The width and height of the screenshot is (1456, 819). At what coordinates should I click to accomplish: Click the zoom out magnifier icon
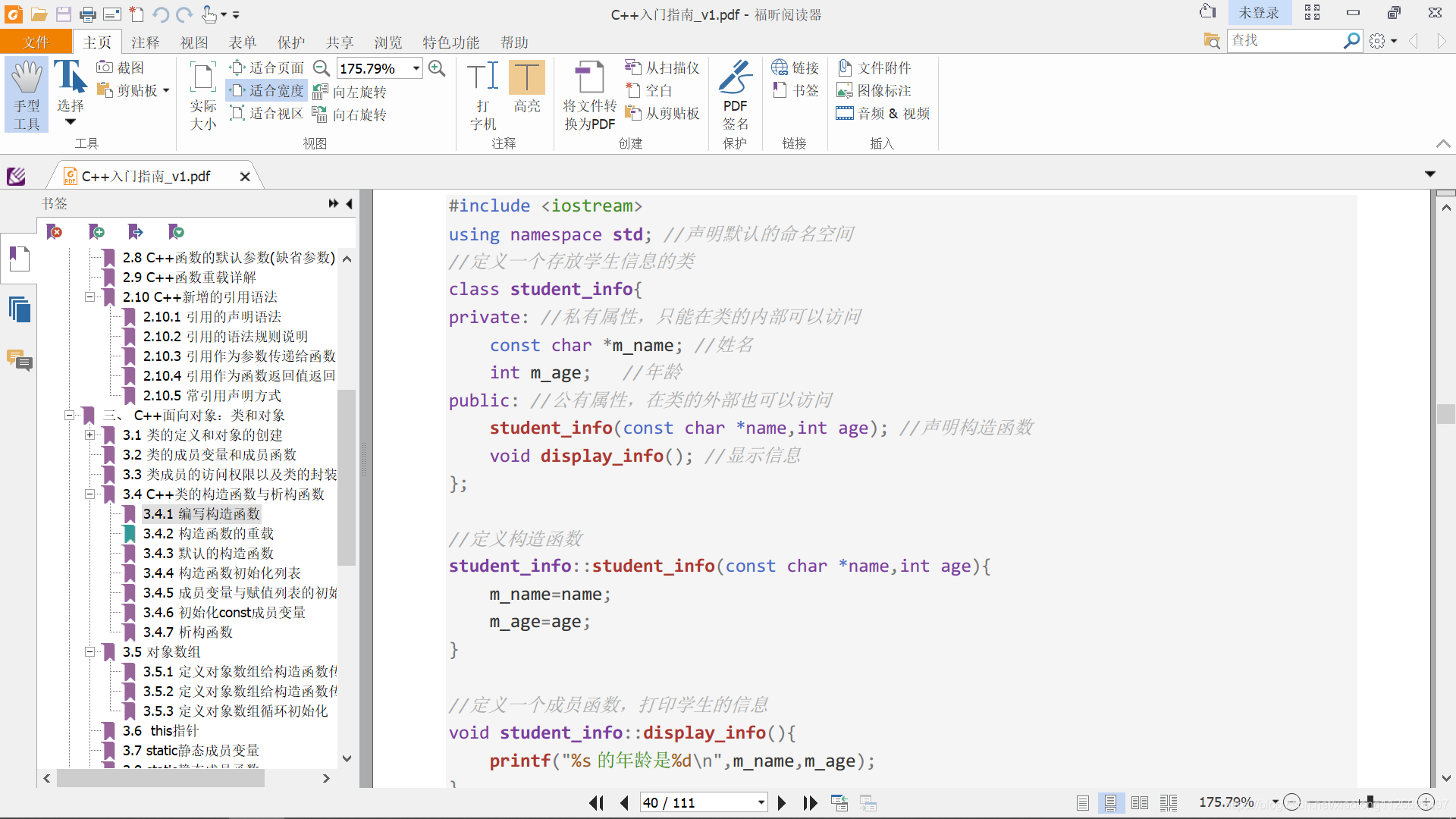[322, 68]
